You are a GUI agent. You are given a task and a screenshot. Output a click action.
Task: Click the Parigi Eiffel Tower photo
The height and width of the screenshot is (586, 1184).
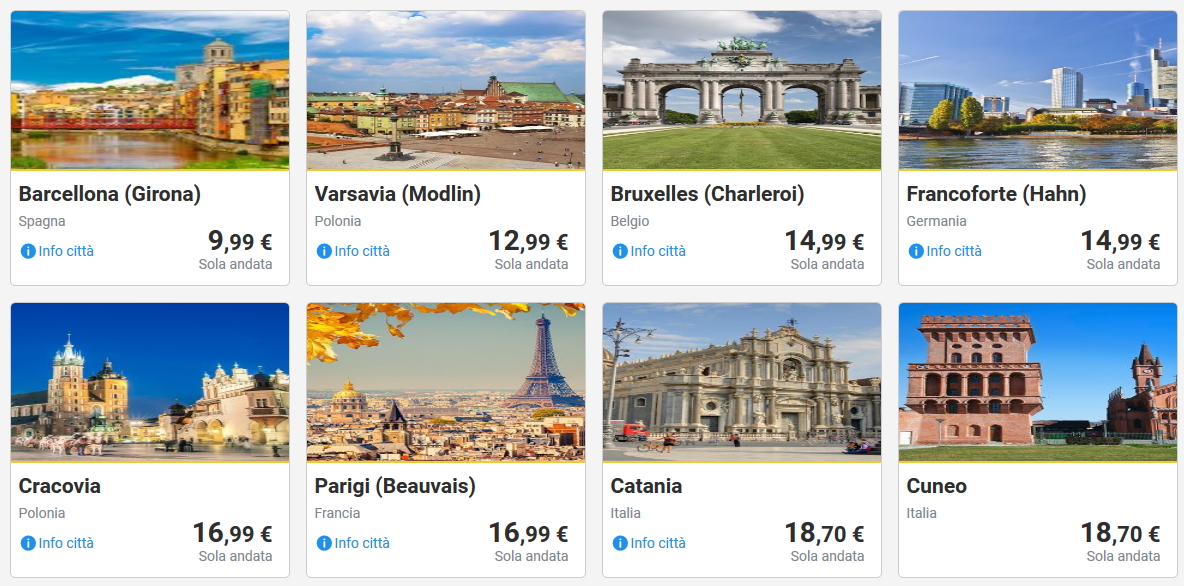[x=446, y=382]
